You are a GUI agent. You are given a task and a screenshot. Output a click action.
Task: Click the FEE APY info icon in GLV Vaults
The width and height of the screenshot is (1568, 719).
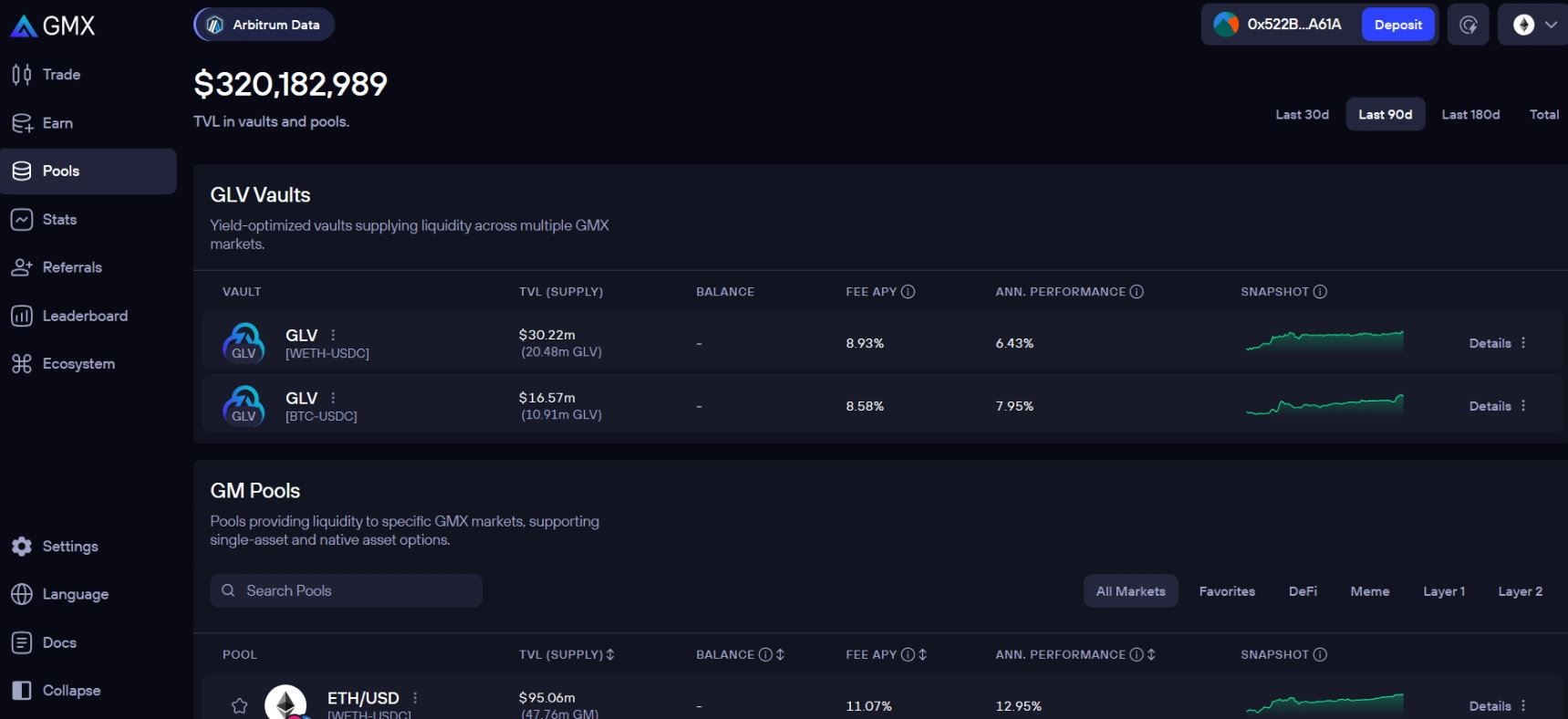click(x=908, y=292)
